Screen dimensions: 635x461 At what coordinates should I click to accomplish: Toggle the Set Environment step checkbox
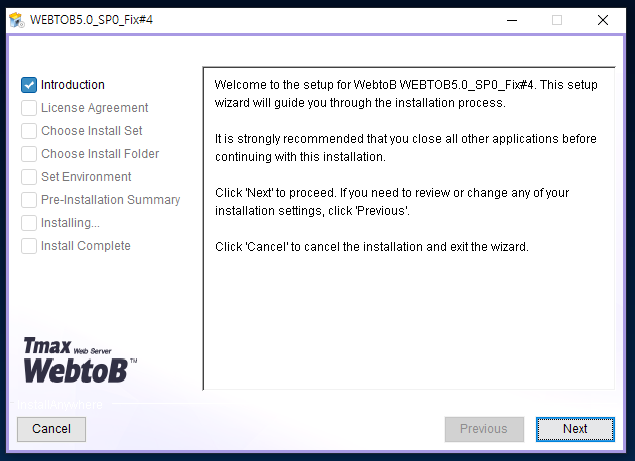click(29, 177)
